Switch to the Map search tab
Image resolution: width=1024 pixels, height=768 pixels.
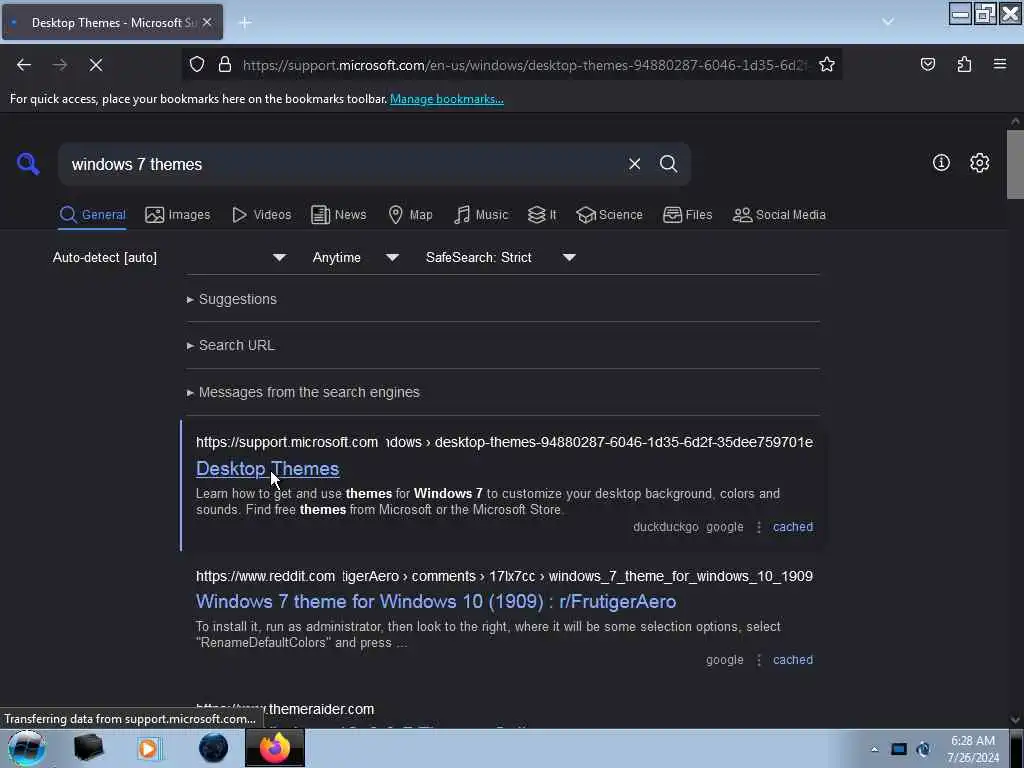411,215
